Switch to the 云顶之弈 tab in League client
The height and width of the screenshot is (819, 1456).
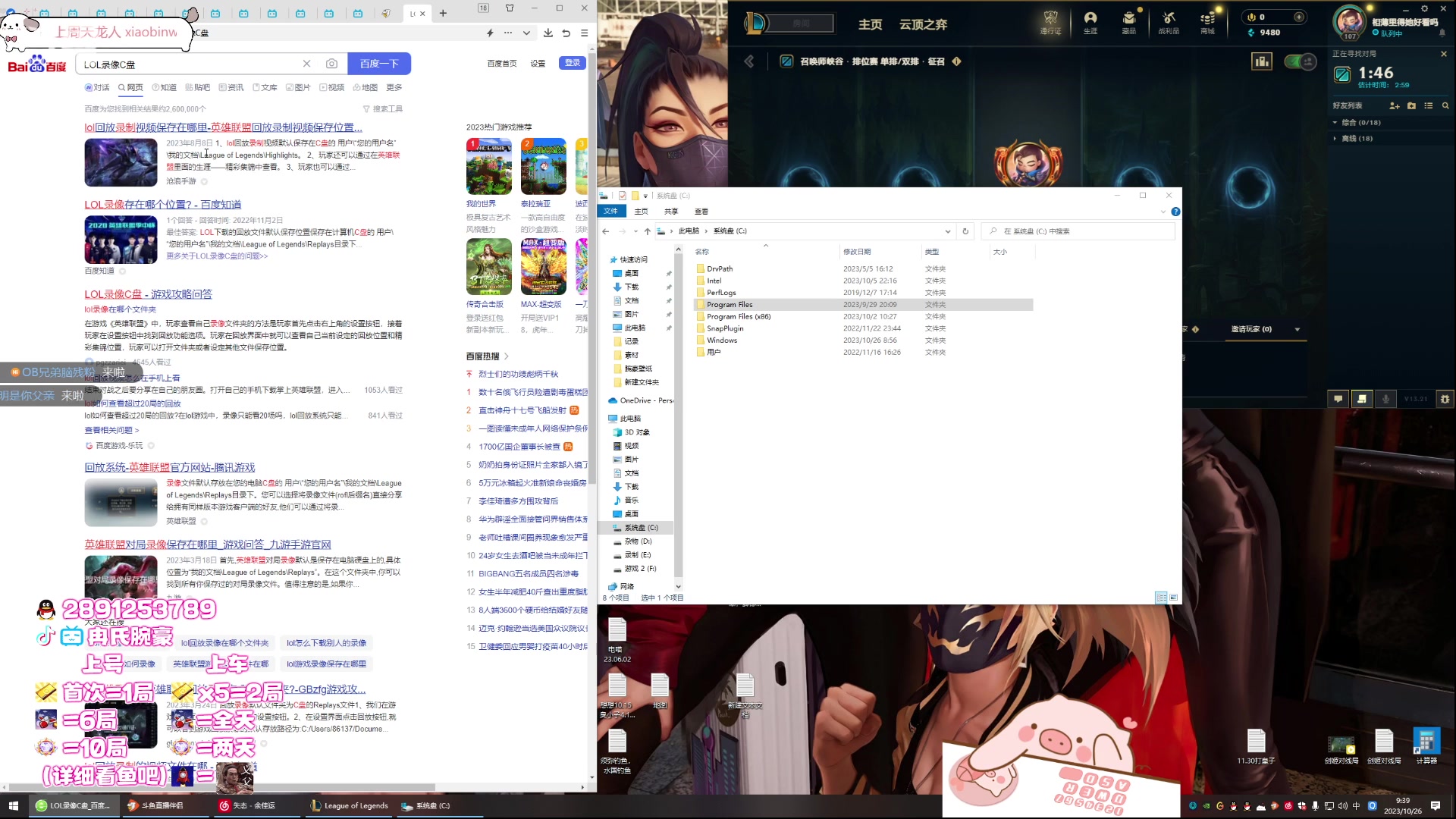(923, 24)
